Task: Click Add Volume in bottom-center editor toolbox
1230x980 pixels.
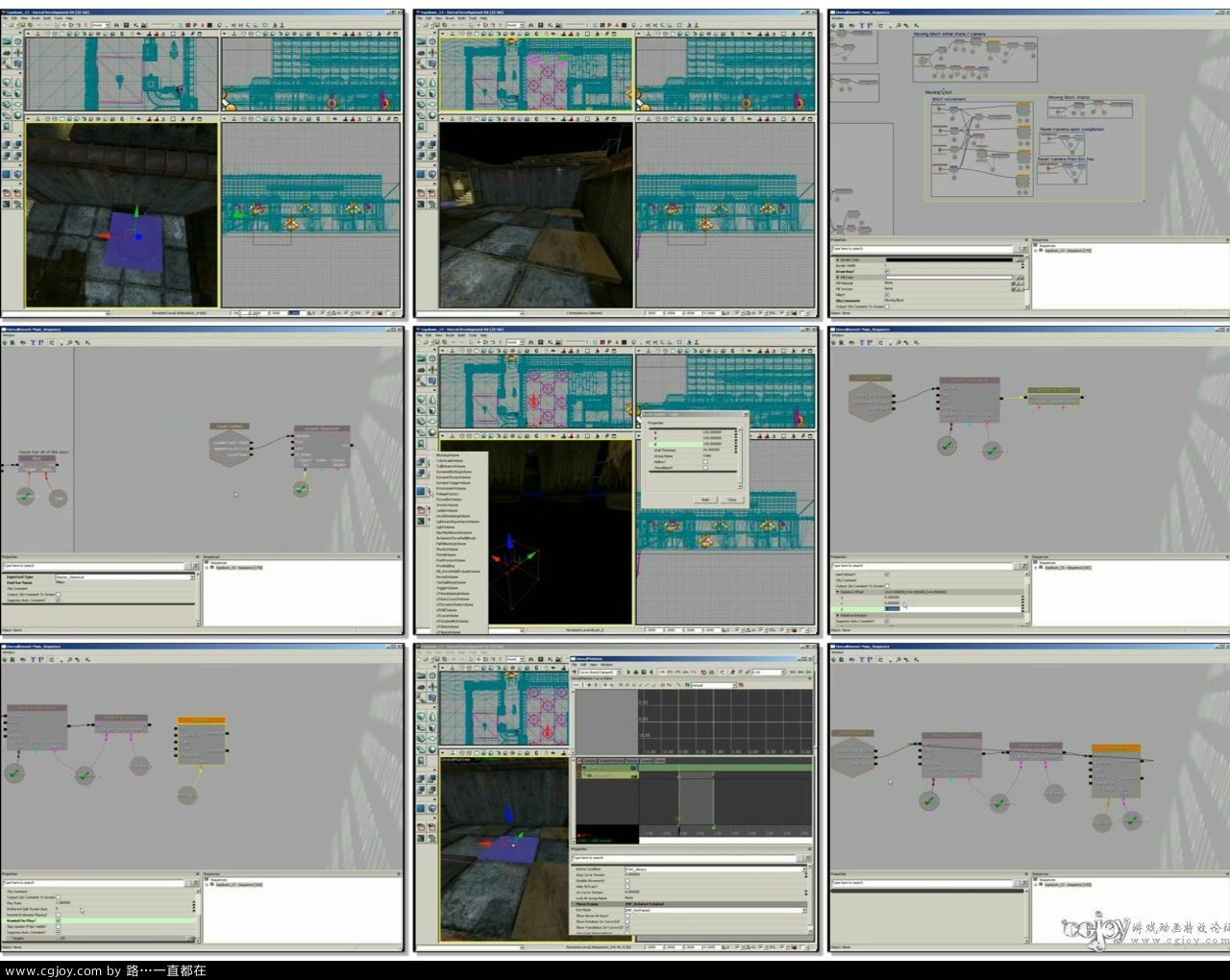Action: pyautogui.click(x=432, y=808)
